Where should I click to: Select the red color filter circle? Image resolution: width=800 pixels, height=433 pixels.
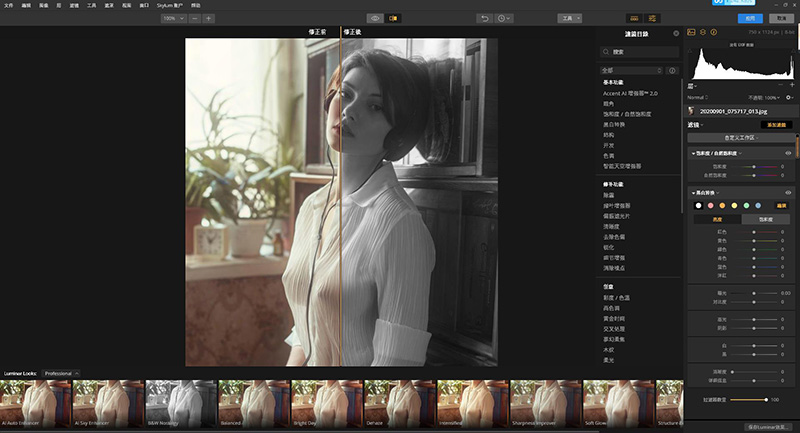pos(710,206)
